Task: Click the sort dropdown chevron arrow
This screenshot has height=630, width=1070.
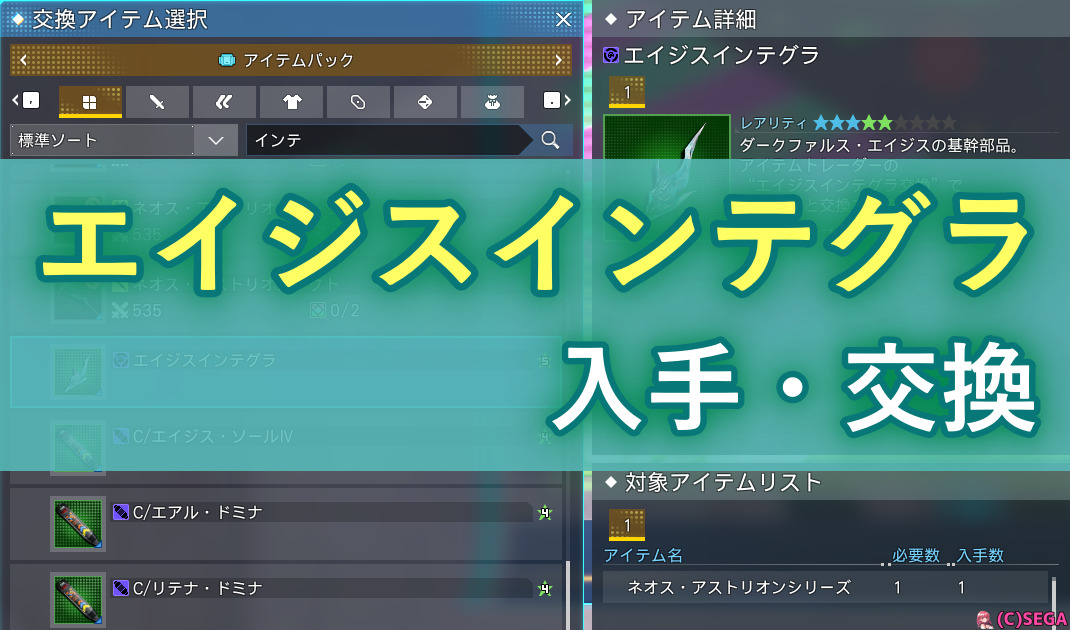Action: (x=216, y=140)
